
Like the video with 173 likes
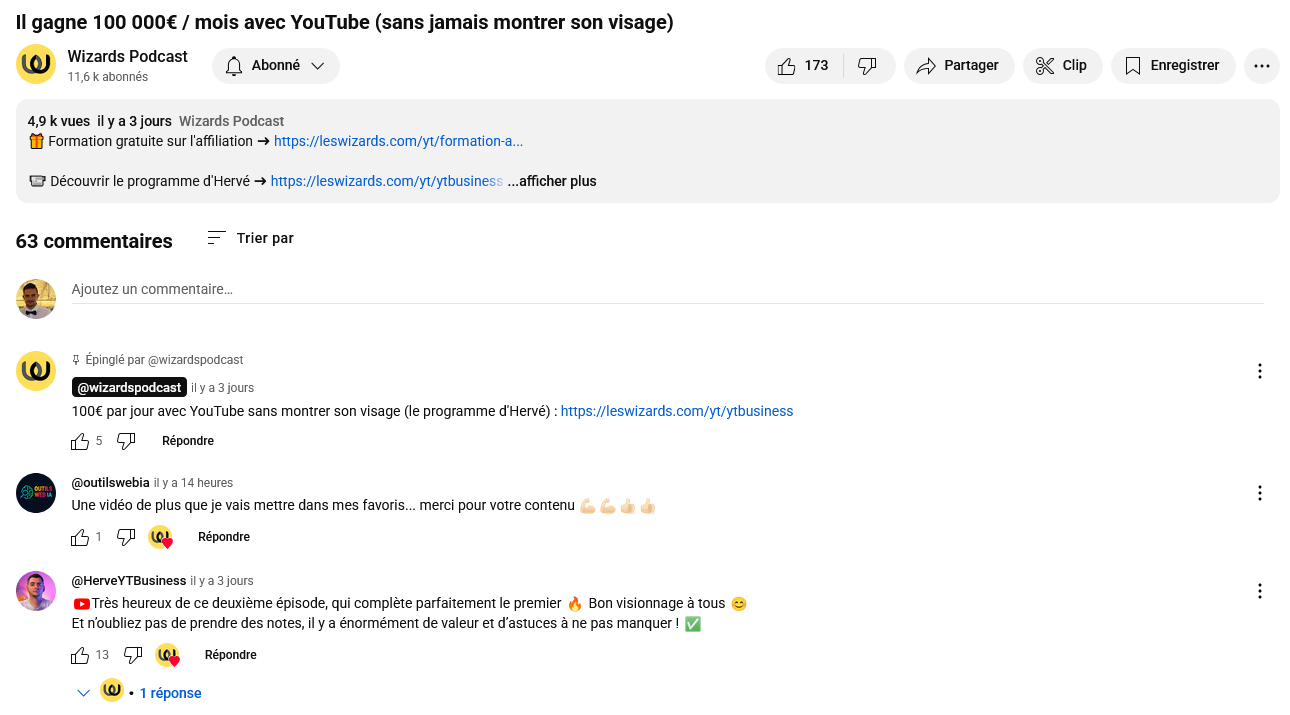tap(804, 66)
